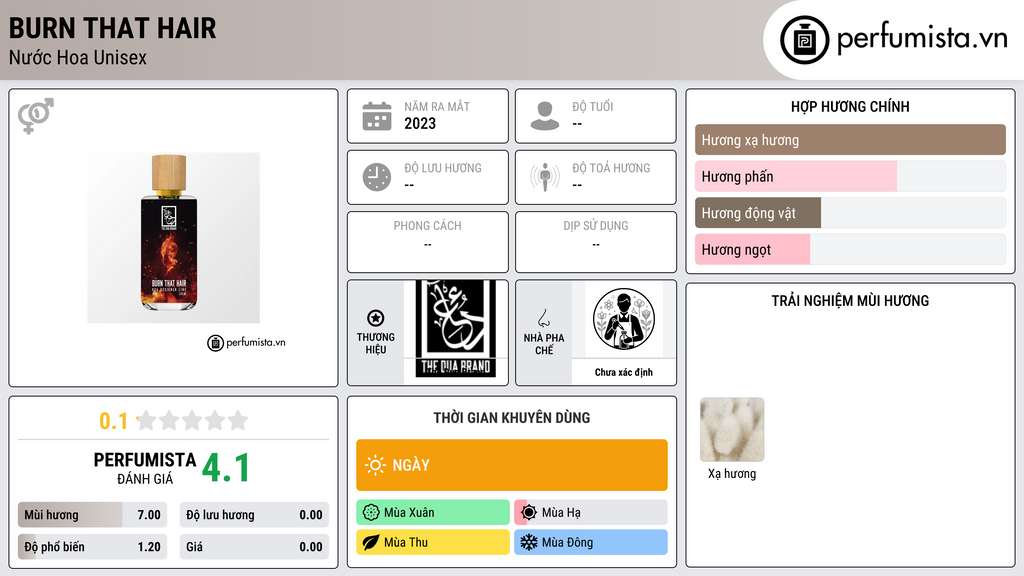Click the Perfumista đánh giá label

click(144, 468)
